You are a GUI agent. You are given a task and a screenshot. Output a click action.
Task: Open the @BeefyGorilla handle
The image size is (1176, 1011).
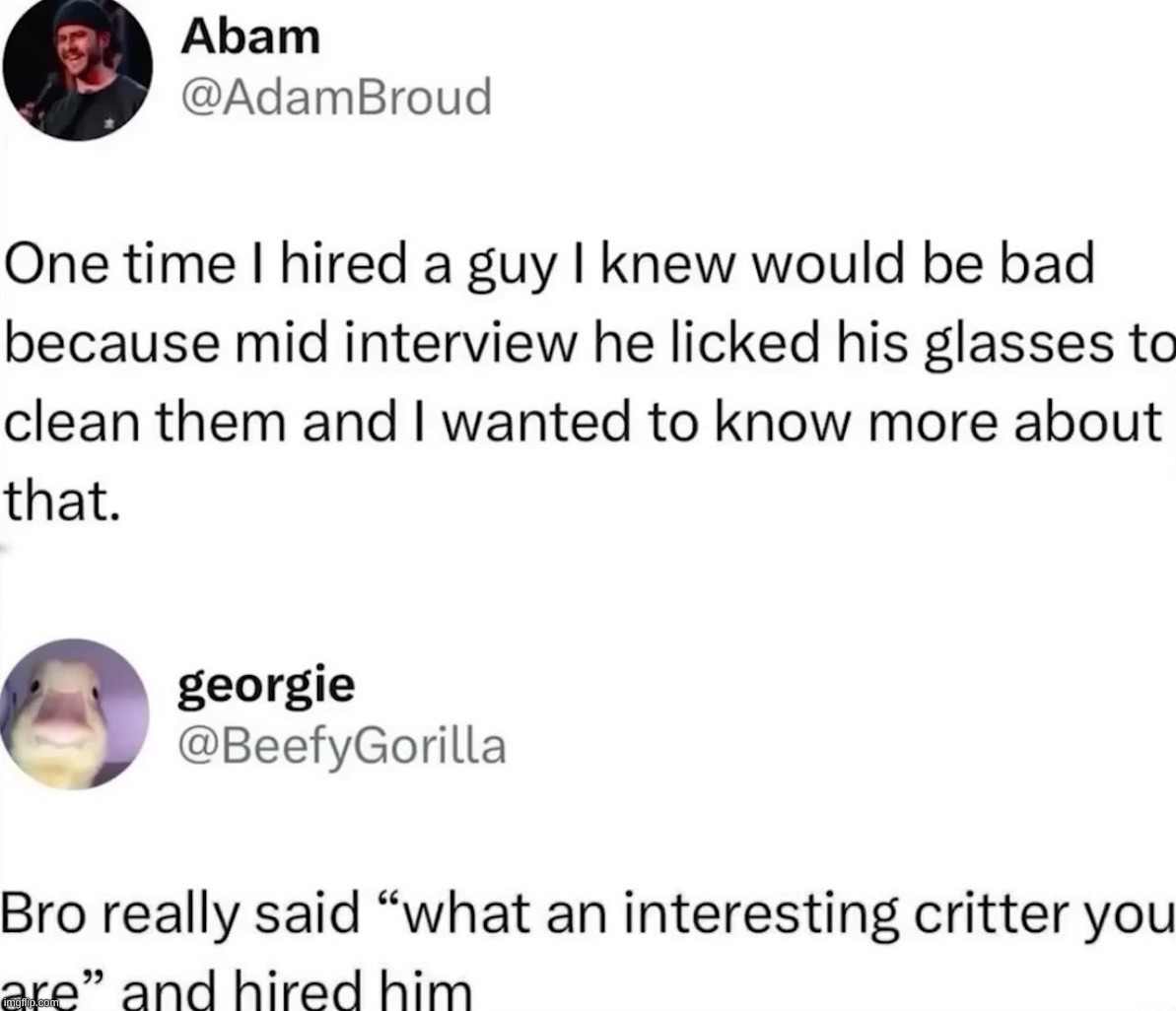pos(342,745)
